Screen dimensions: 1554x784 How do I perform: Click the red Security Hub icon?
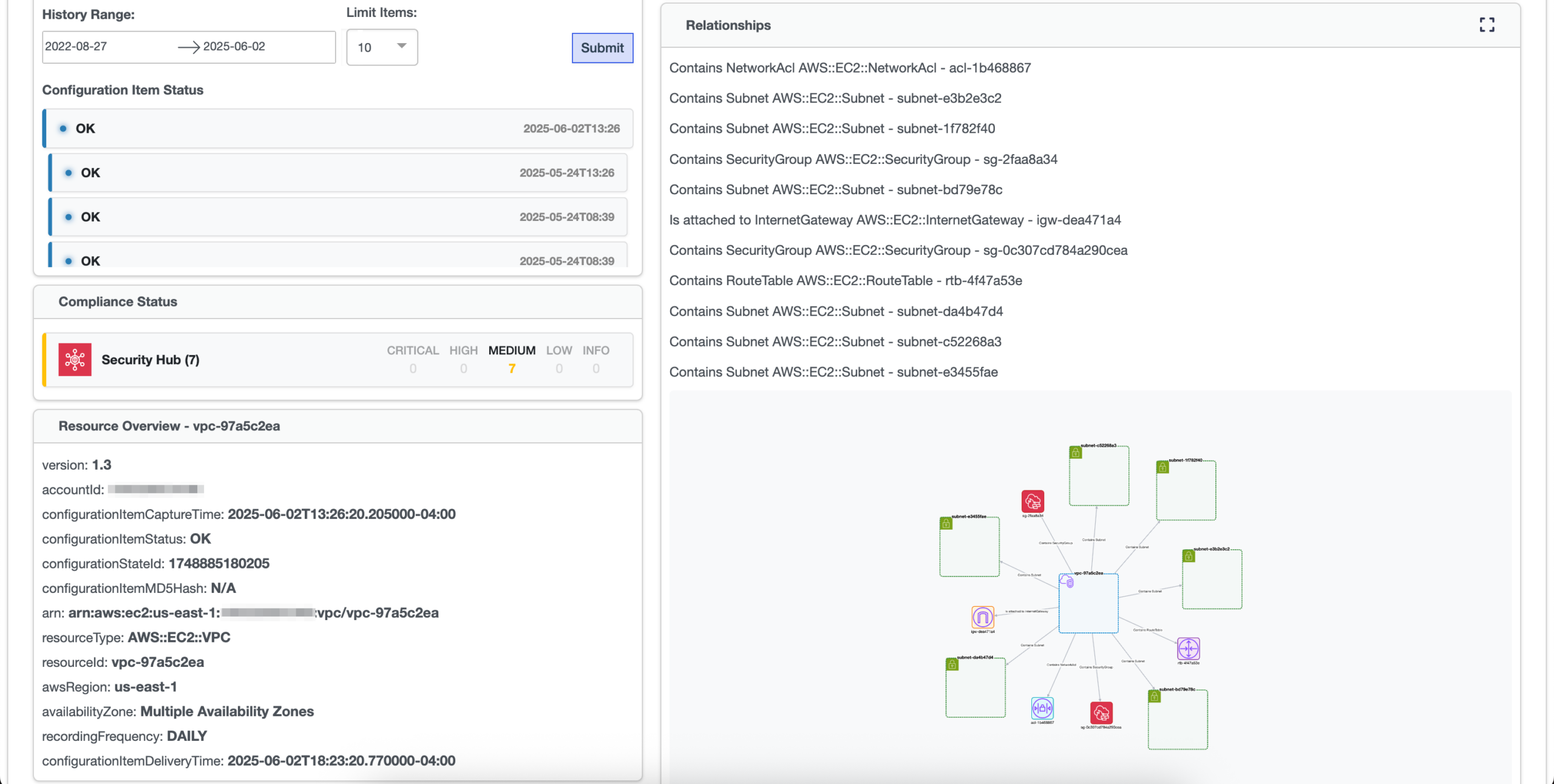coord(75,360)
